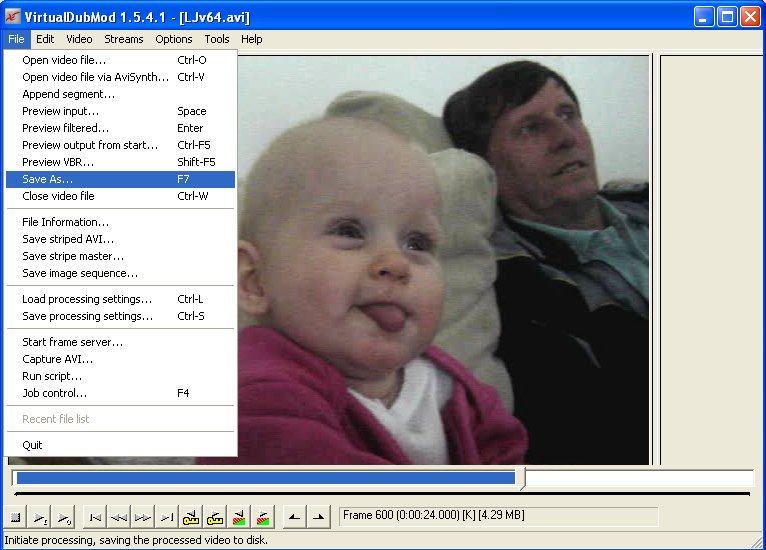Set selection end with mark-out icon

tap(319, 517)
